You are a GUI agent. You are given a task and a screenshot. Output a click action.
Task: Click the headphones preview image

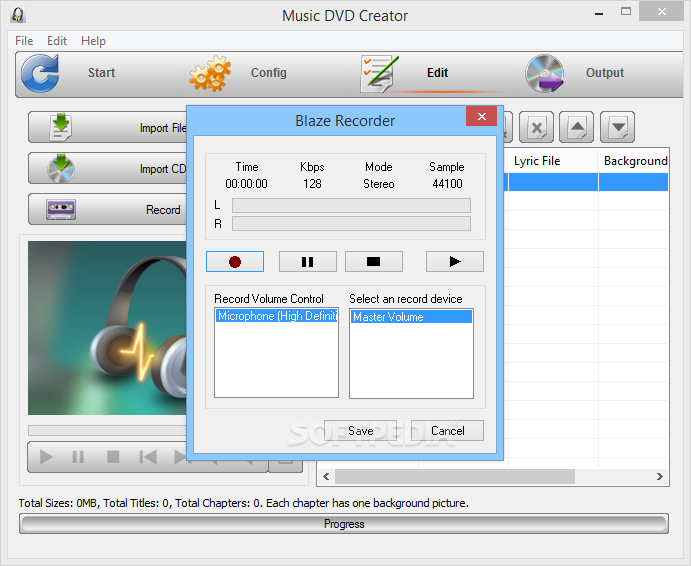point(107,328)
